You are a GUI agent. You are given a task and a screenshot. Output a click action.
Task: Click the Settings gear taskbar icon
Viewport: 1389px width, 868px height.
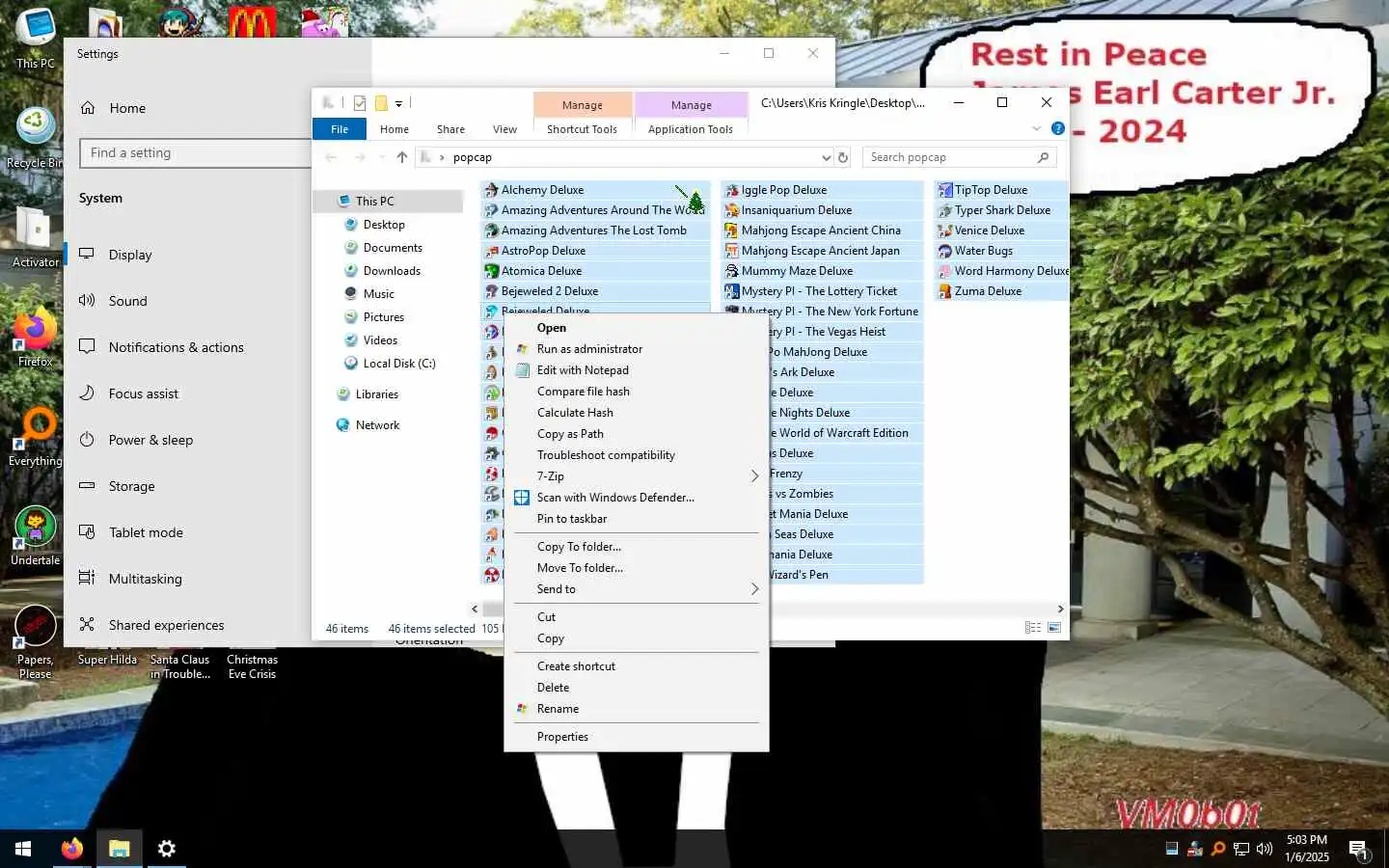pos(166,849)
